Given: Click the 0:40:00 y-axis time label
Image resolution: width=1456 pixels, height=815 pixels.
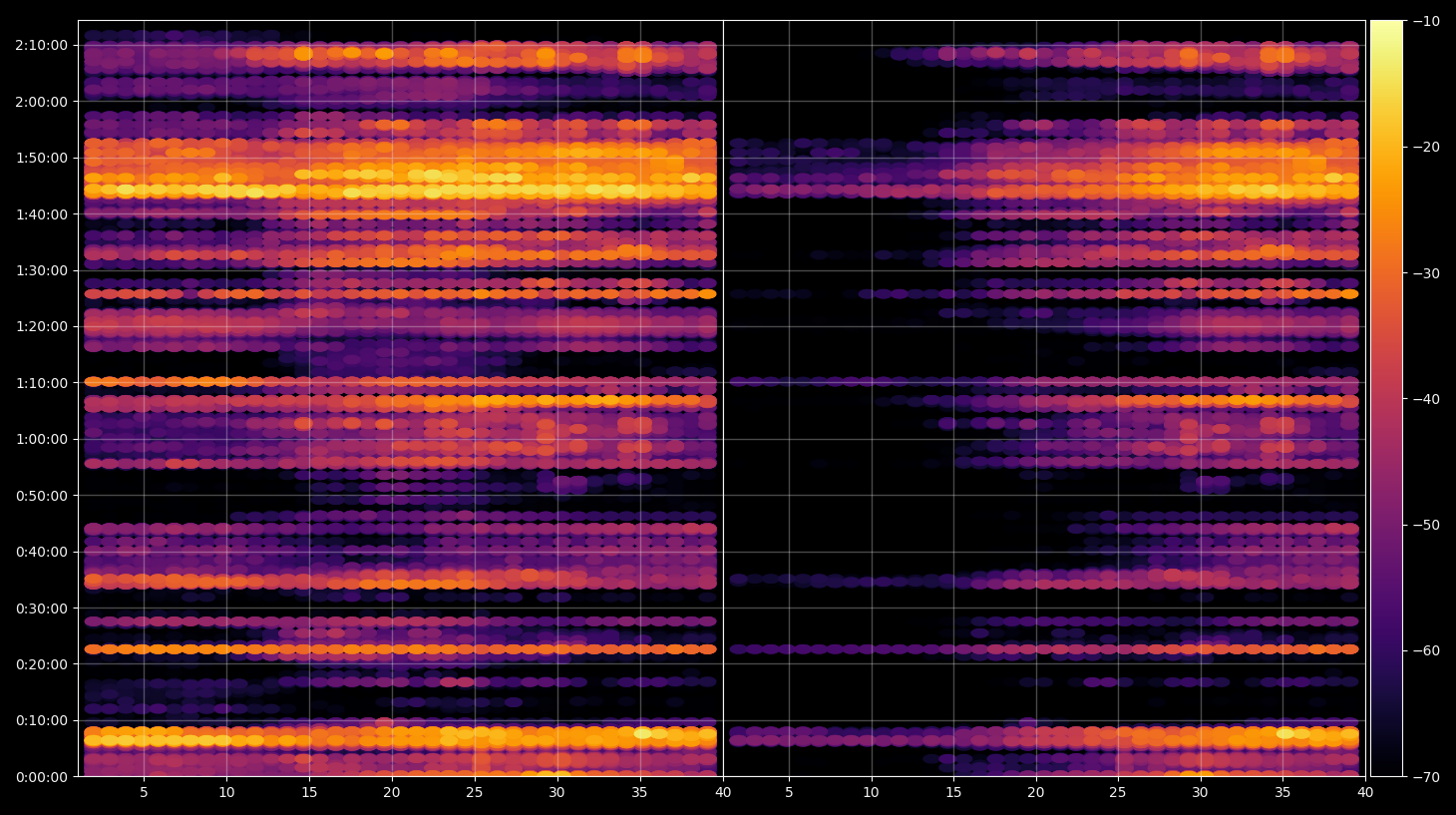Looking at the screenshot, I should tap(42, 552).
